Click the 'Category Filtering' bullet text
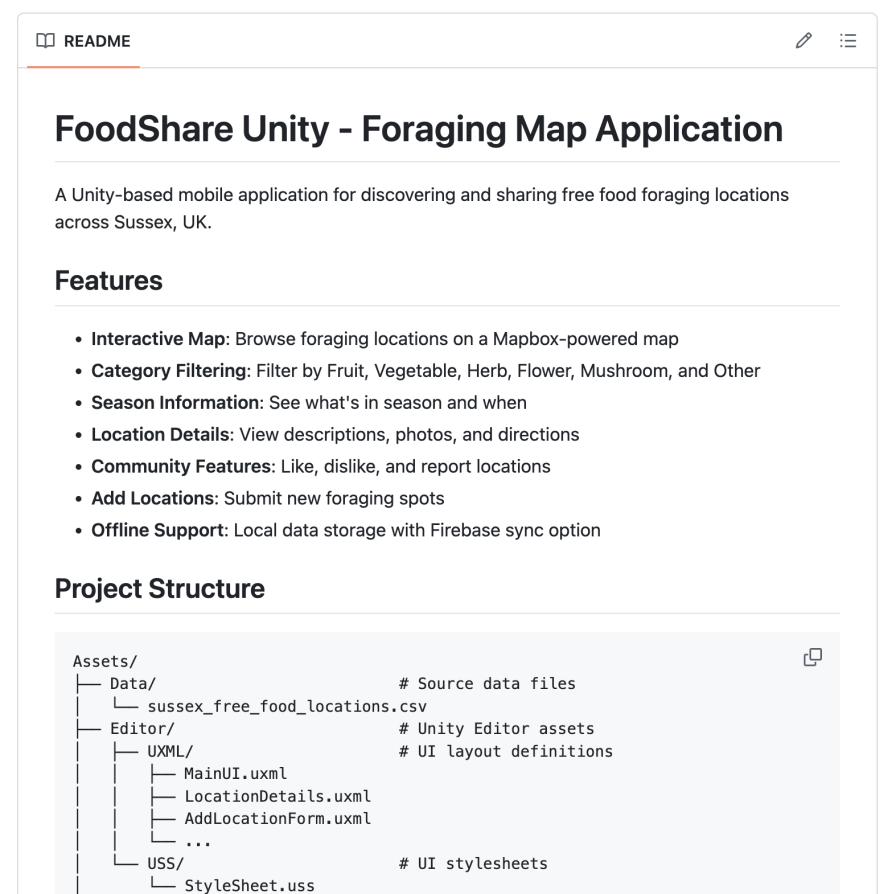 [426, 371]
